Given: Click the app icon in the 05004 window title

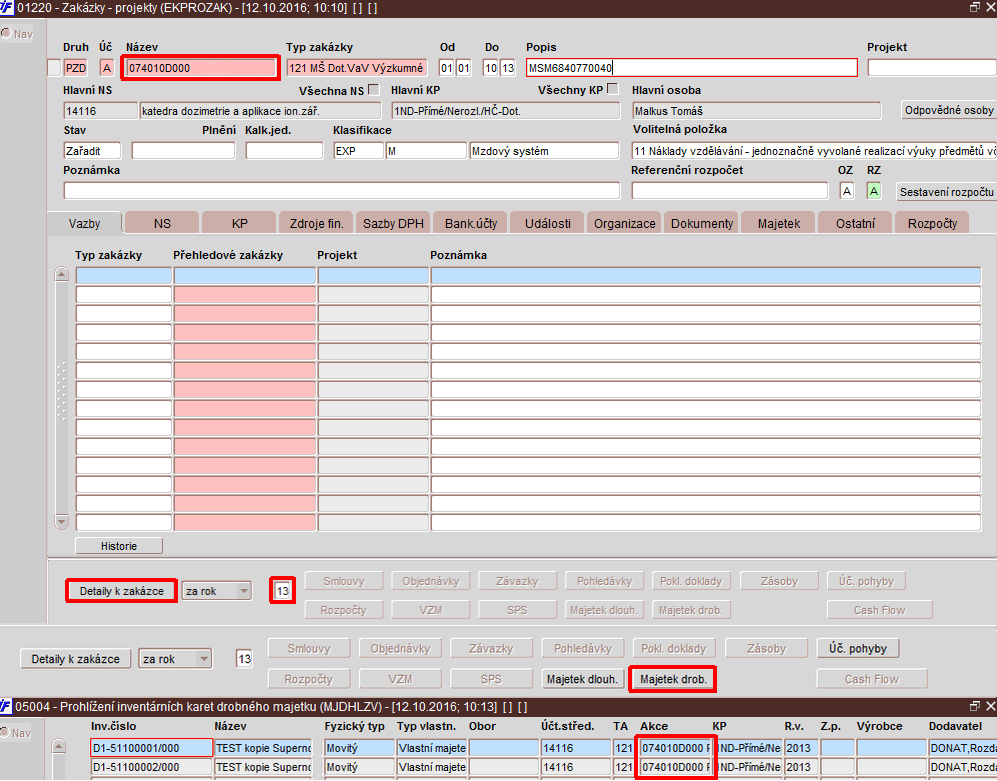Looking at the screenshot, I should coord(6,707).
